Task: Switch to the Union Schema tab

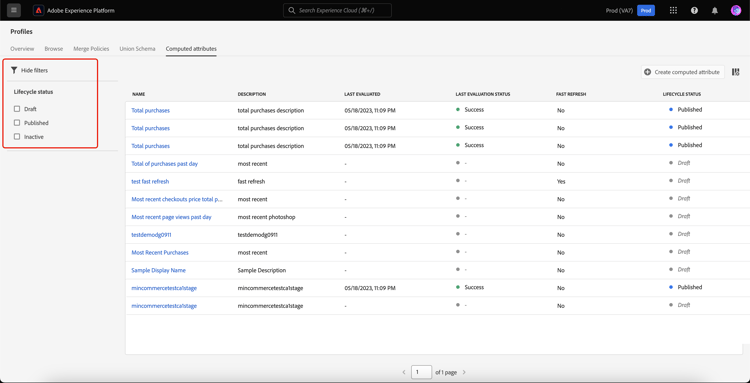Action: [x=137, y=49]
